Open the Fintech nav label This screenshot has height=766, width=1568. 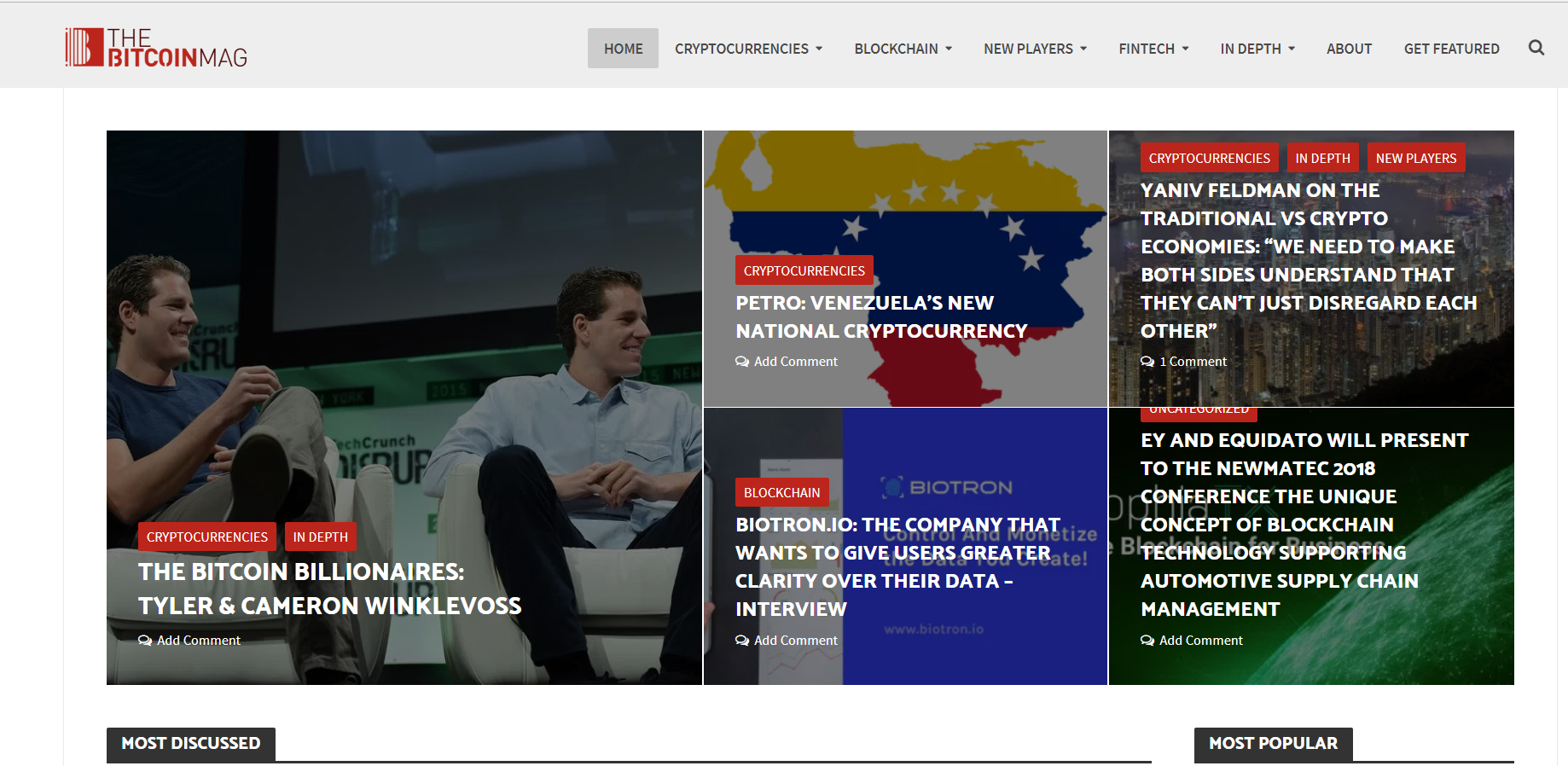[x=1147, y=49]
